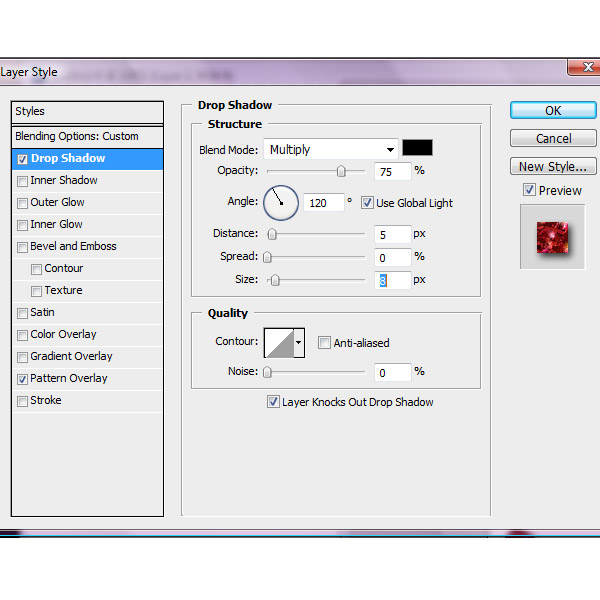600x600 pixels.
Task: Enable the Bevel and Emboss checkbox
Action: [x=22, y=247]
